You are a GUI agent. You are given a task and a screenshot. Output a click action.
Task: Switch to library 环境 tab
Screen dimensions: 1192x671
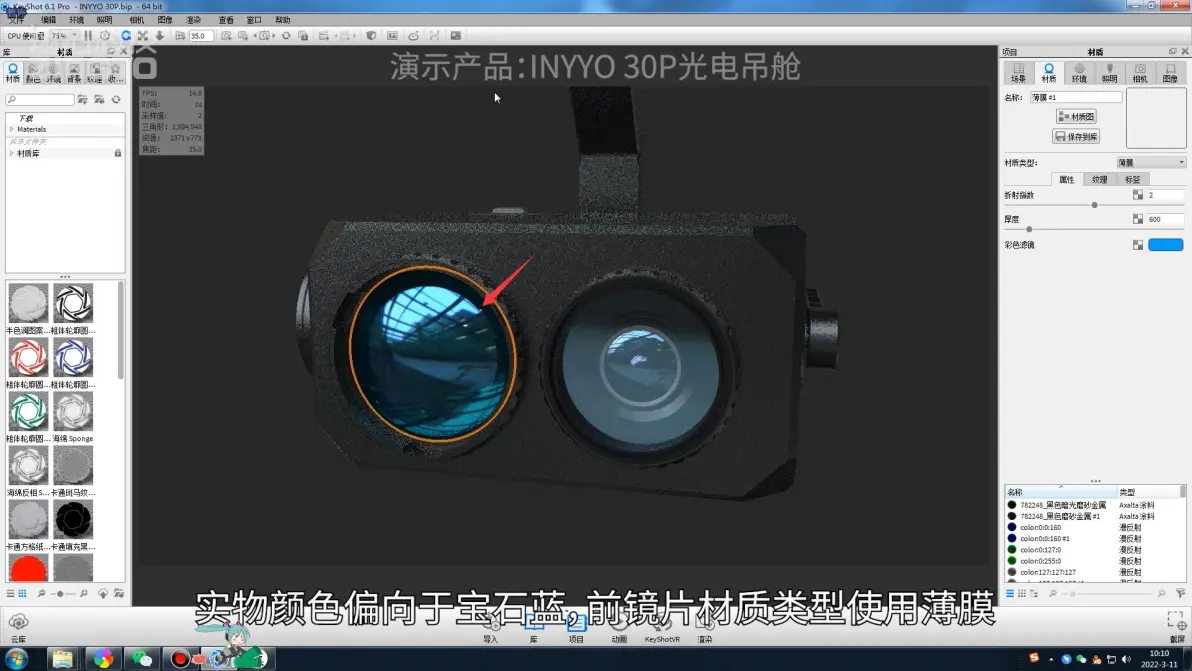tap(53, 73)
